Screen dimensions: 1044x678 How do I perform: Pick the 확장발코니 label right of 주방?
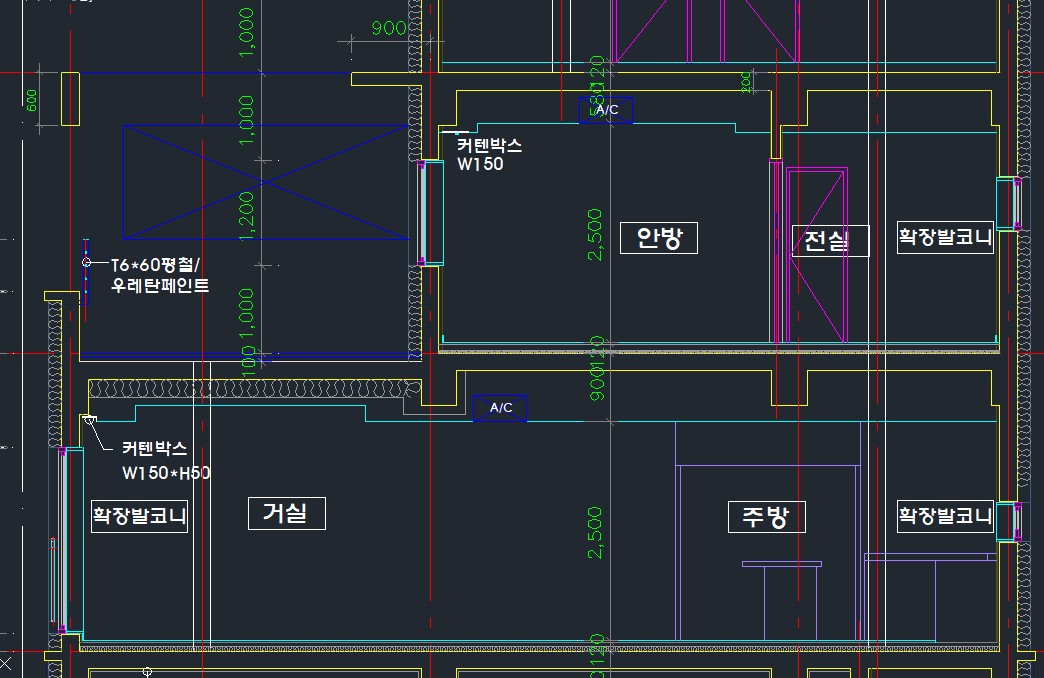944,516
